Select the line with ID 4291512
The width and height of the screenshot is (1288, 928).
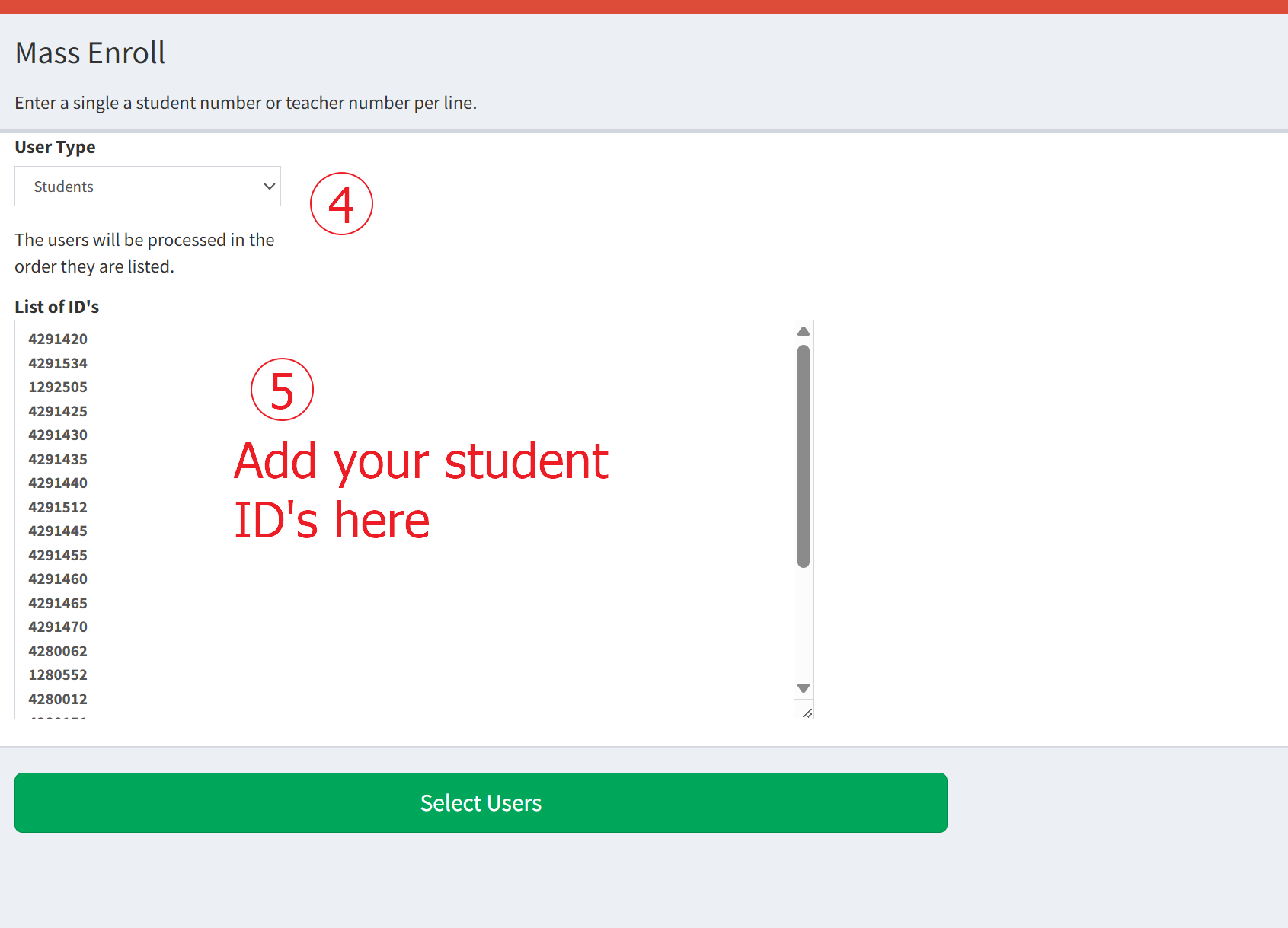point(58,508)
